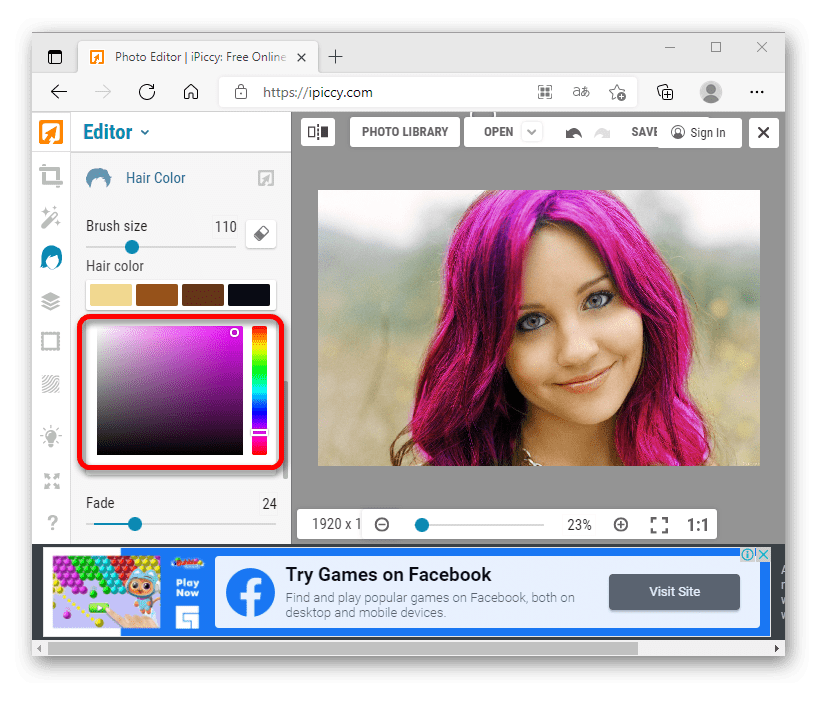
Task: Select the Crop tool in the sidebar
Action: pyautogui.click(x=50, y=177)
